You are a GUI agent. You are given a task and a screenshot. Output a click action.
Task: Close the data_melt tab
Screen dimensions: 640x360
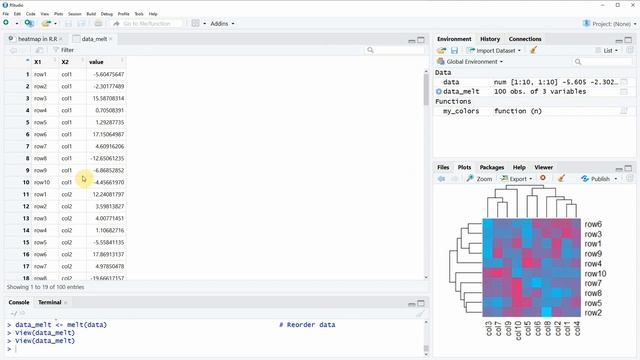point(111,39)
